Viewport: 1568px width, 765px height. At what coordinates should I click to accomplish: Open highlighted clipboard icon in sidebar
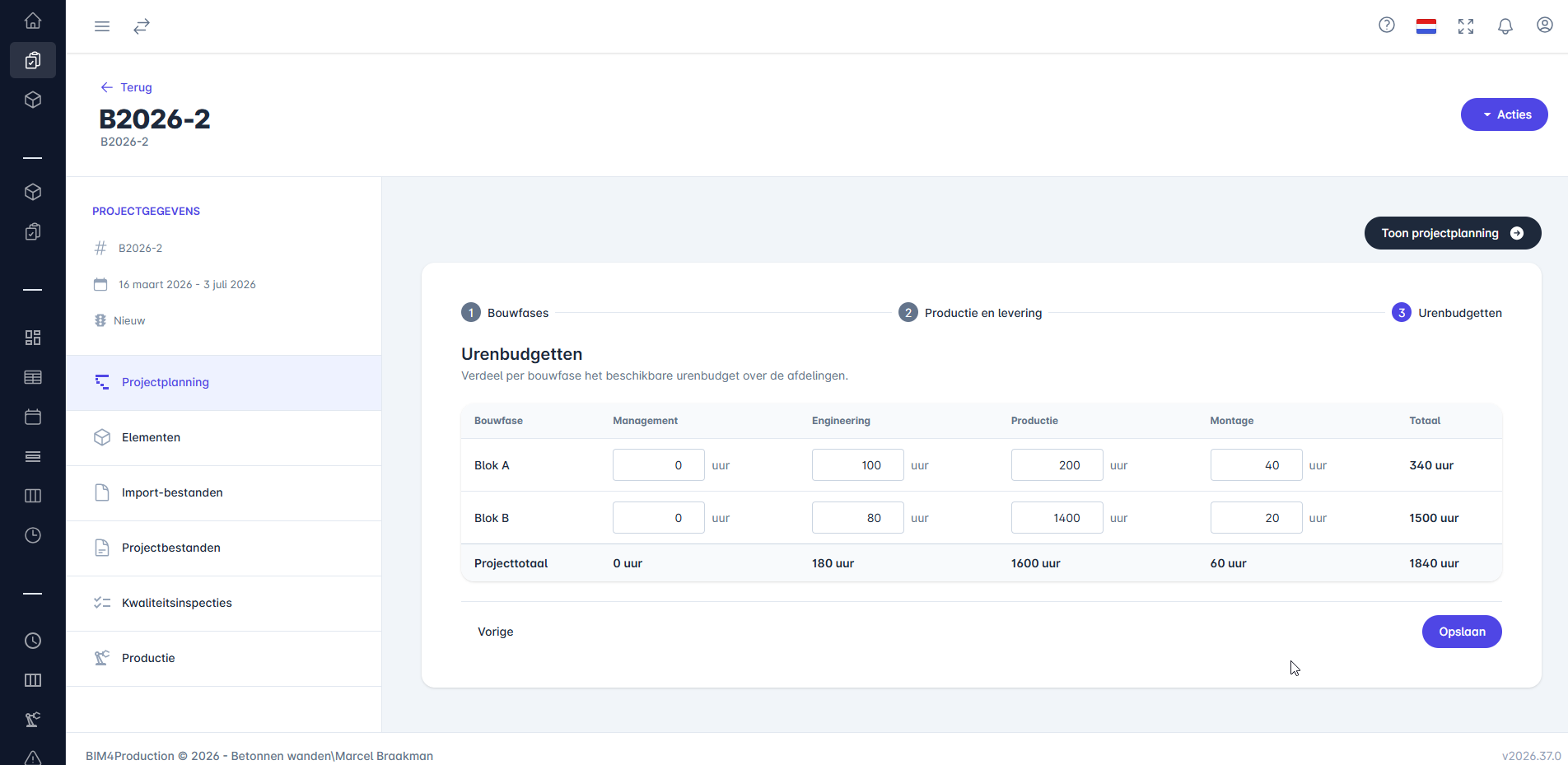[33, 60]
